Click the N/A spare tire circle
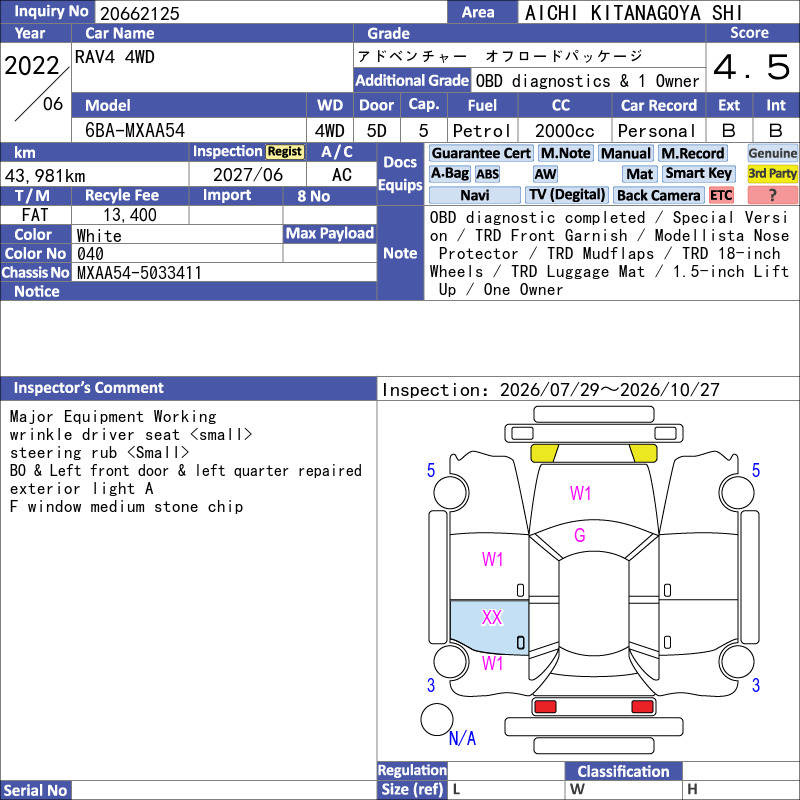The width and height of the screenshot is (800, 800). (x=437, y=719)
